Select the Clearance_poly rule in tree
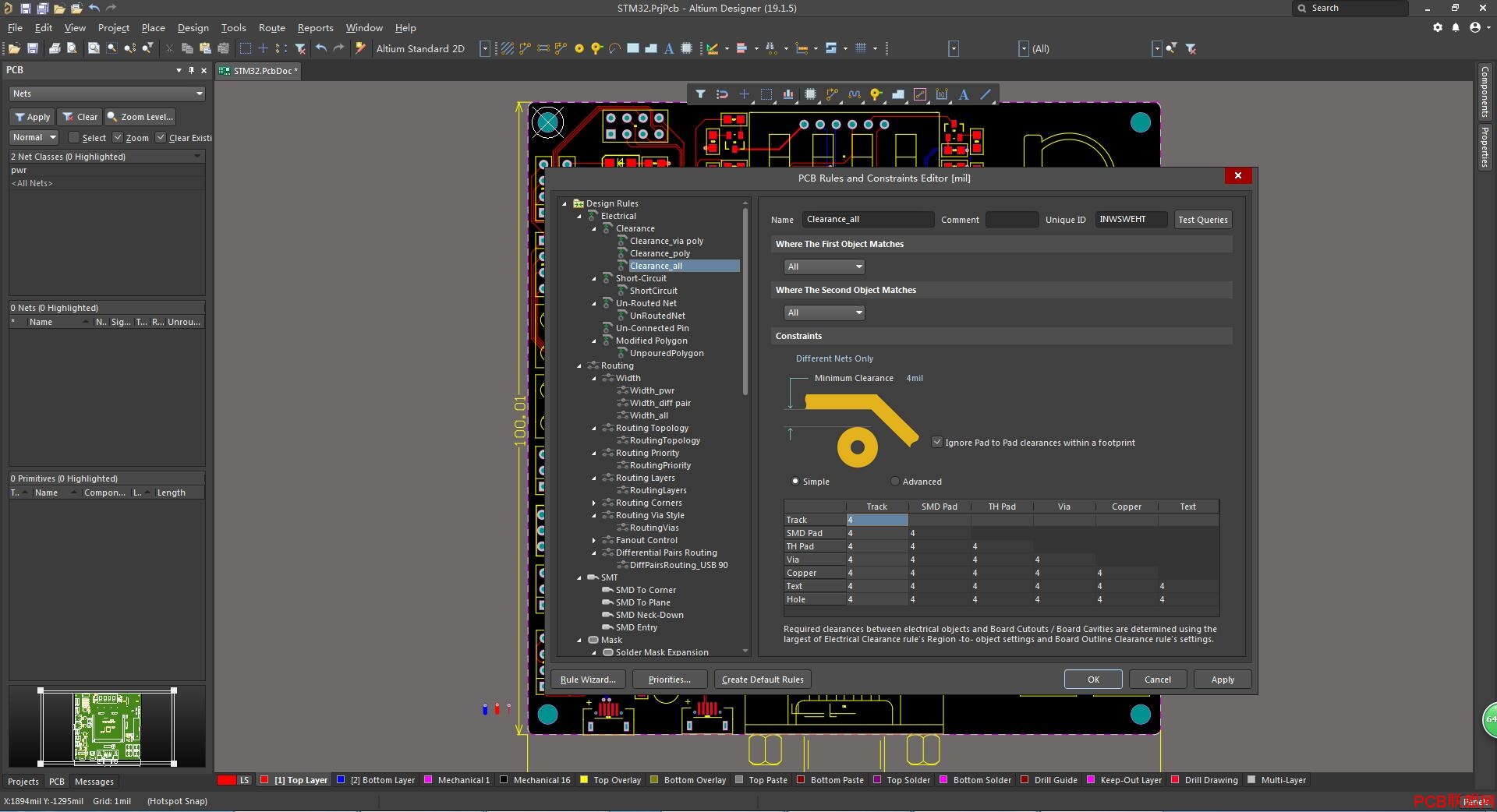 (x=660, y=253)
